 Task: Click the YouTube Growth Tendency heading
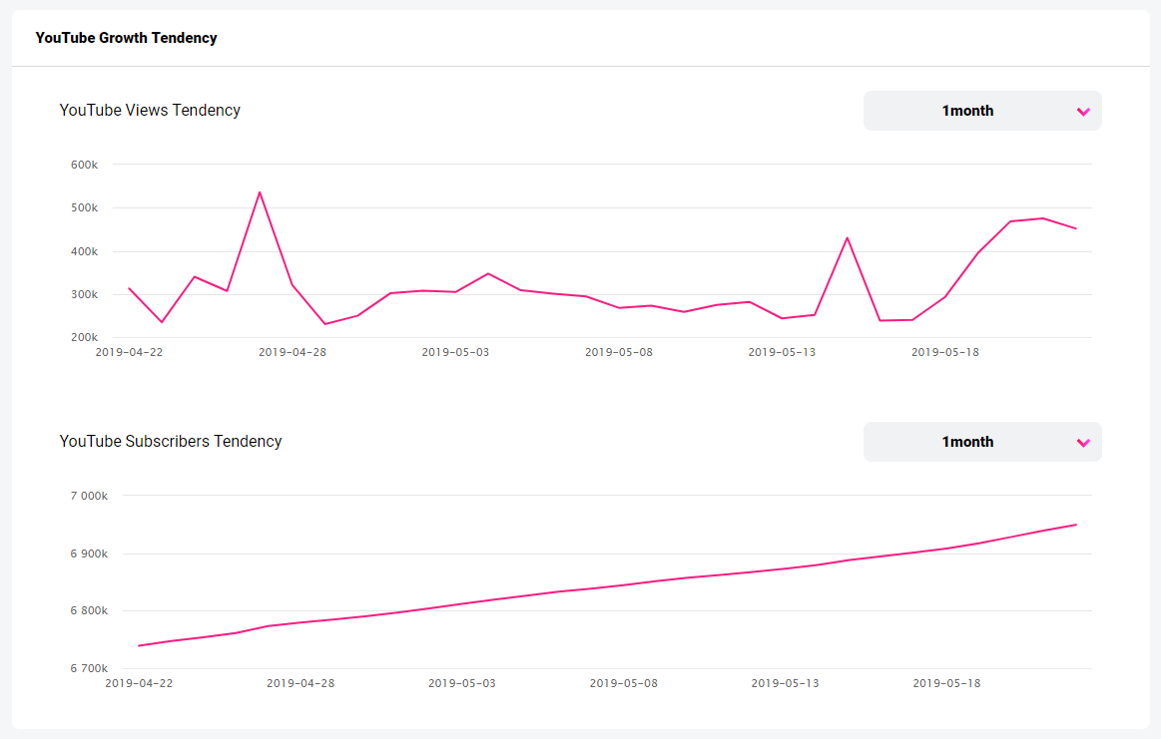click(126, 38)
